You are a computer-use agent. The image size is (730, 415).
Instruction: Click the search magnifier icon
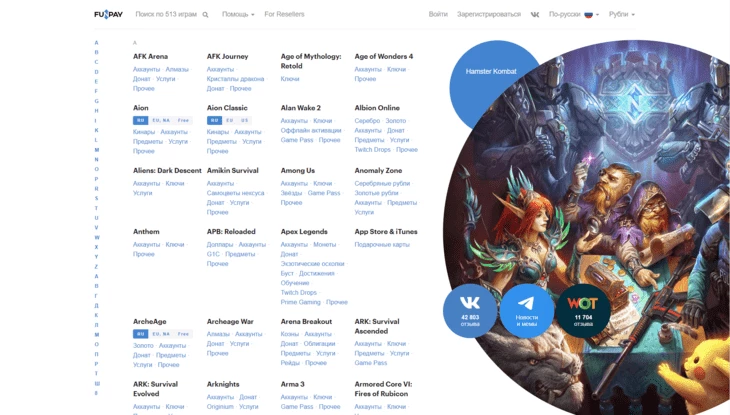point(205,15)
